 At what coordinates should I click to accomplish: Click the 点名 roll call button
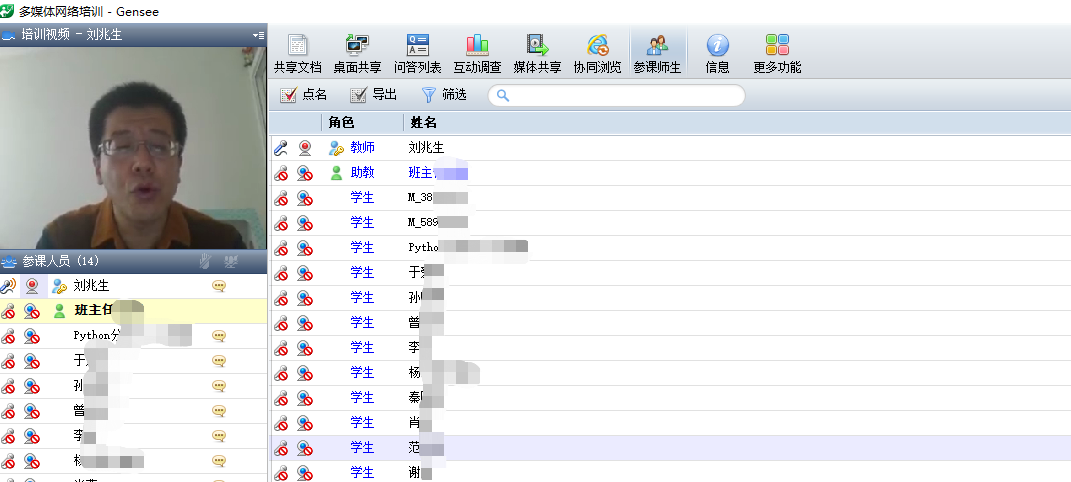[x=304, y=95]
